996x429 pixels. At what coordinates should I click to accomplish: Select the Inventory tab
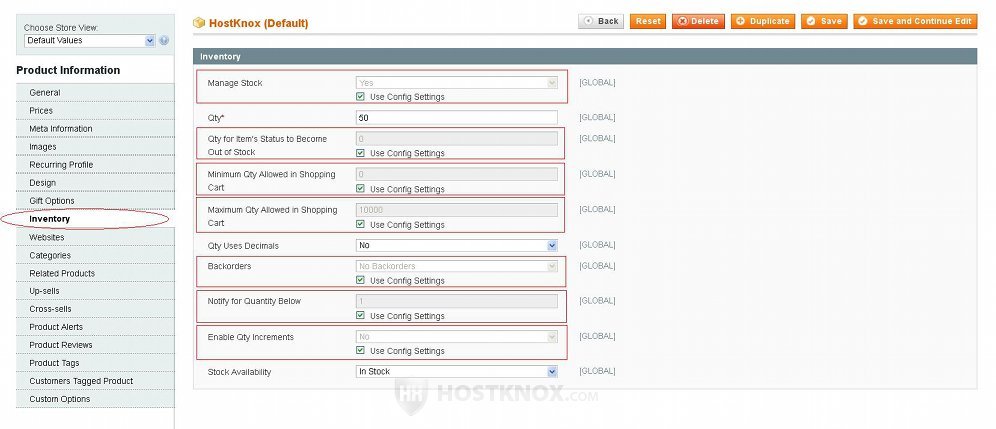click(95, 219)
